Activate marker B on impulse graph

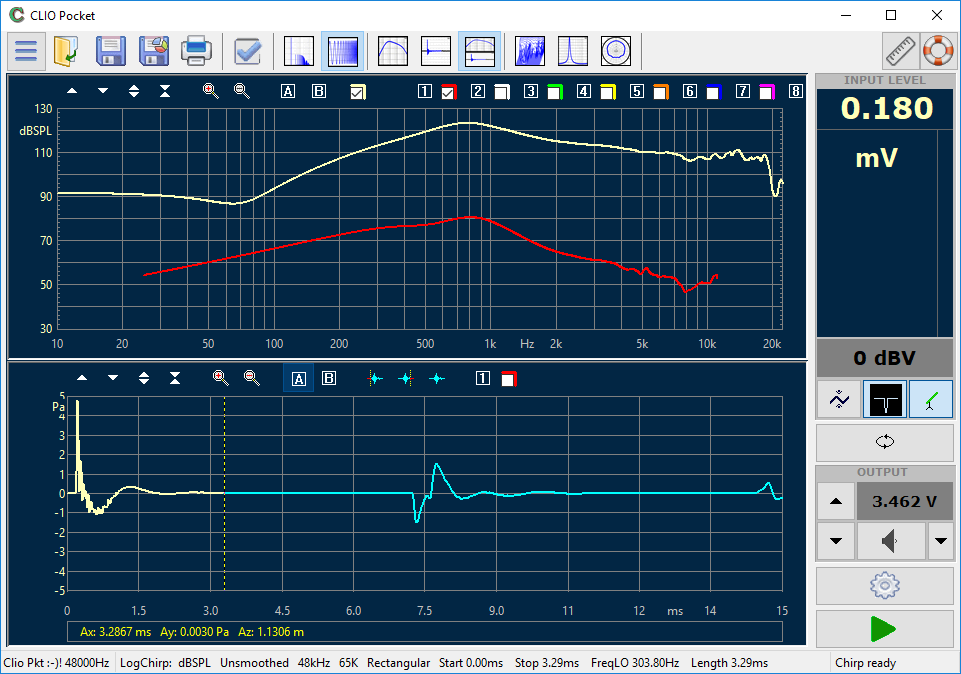tap(329, 378)
